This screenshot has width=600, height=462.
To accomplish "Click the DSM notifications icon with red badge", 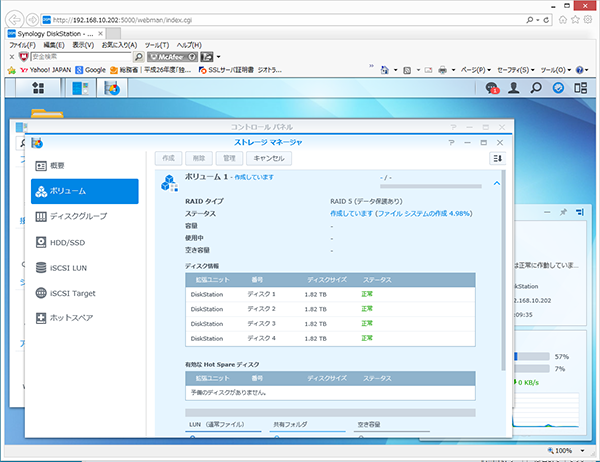I will click(x=492, y=89).
